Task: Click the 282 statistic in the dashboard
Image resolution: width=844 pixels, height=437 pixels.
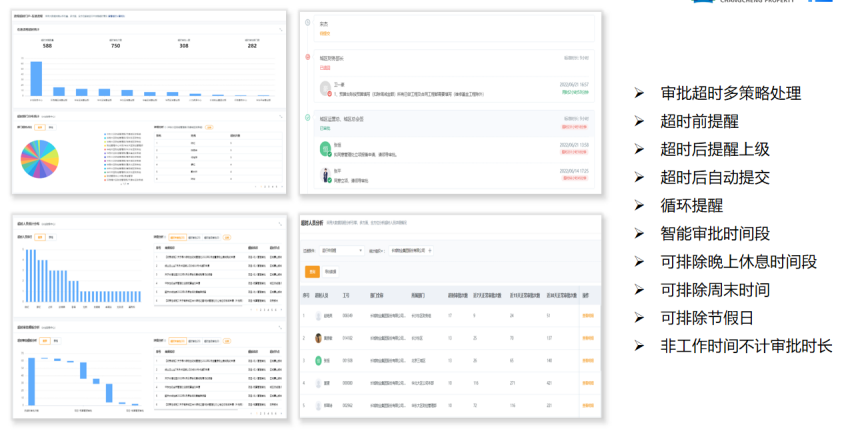Action: coord(252,46)
